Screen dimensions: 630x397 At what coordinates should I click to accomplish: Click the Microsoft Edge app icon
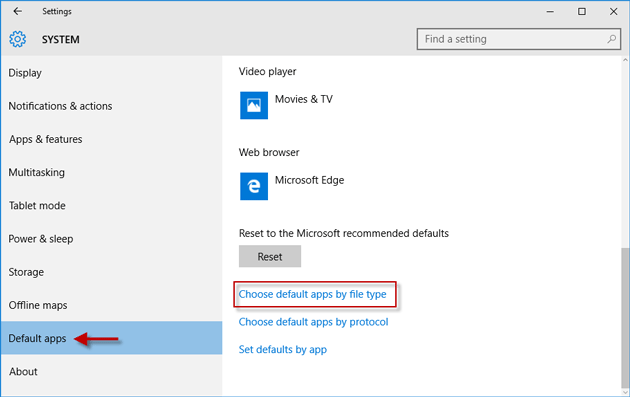pos(254,186)
